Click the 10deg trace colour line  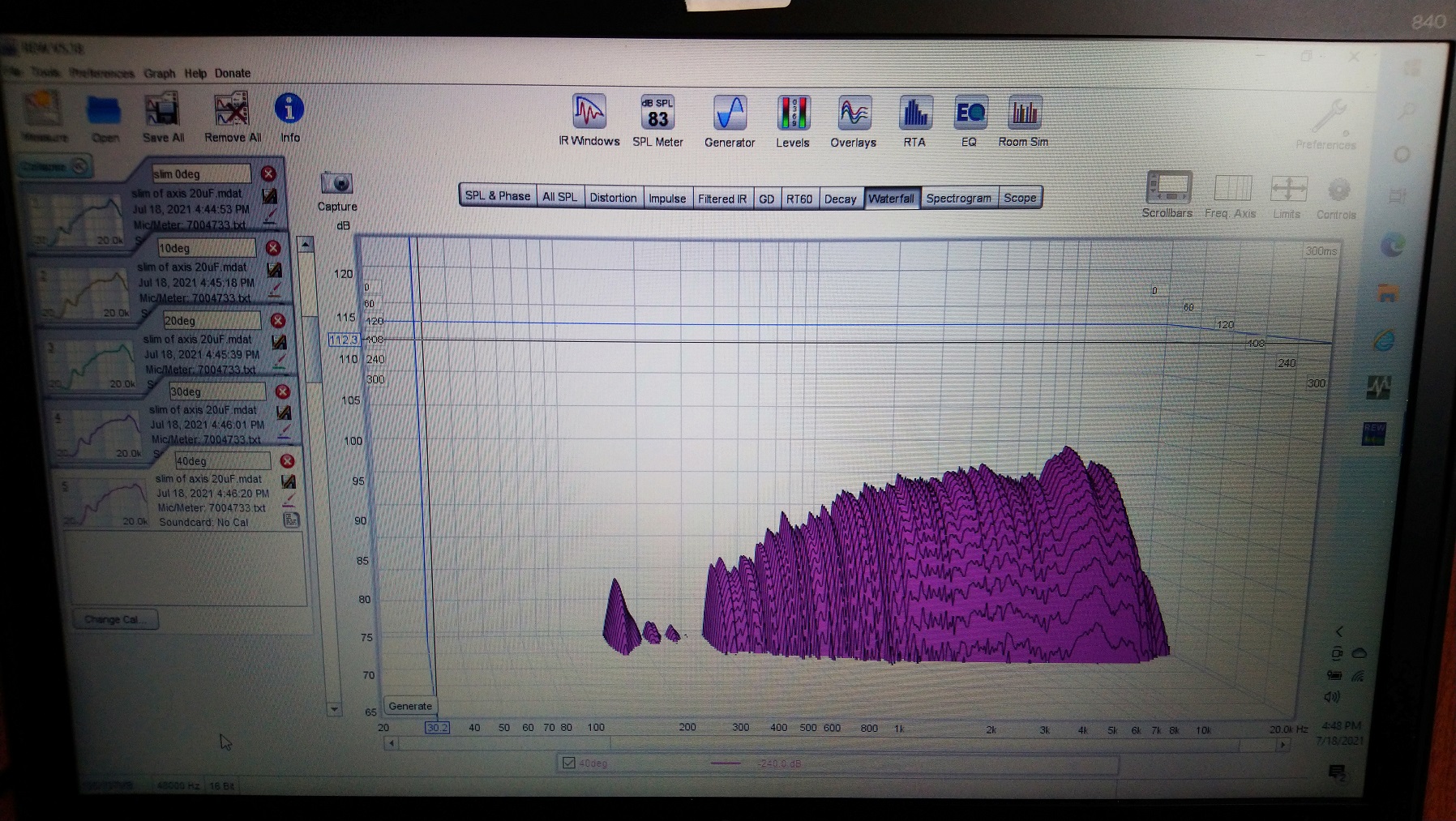(275, 289)
